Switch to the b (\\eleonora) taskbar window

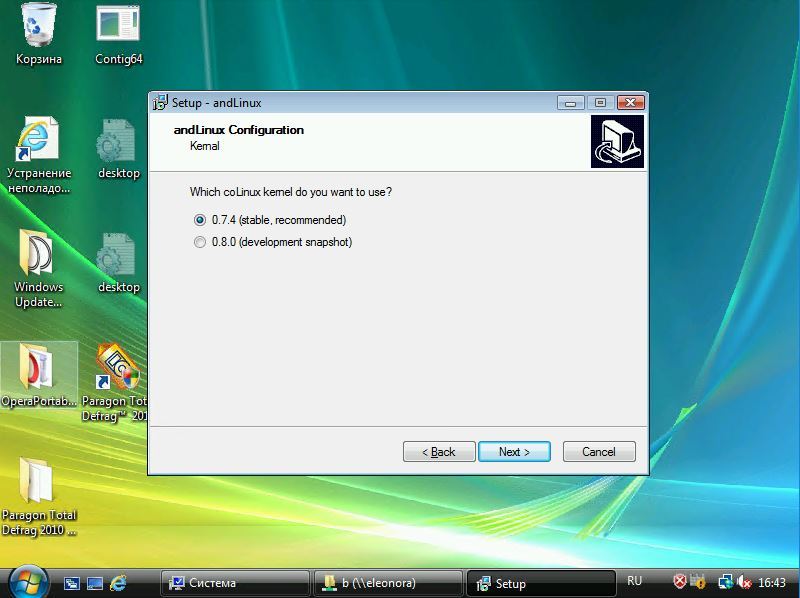(x=387, y=583)
